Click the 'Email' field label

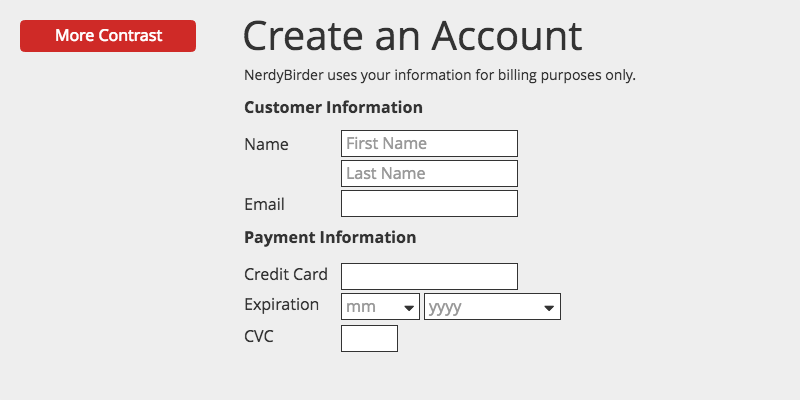[264, 204]
